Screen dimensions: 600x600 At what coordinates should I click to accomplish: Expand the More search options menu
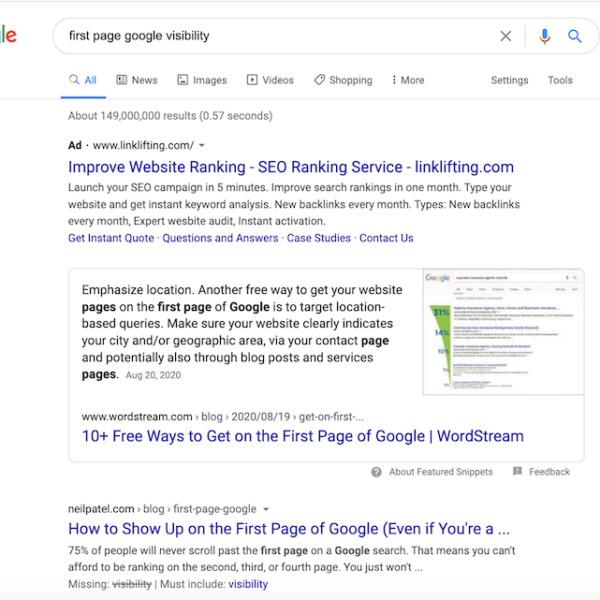408,80
